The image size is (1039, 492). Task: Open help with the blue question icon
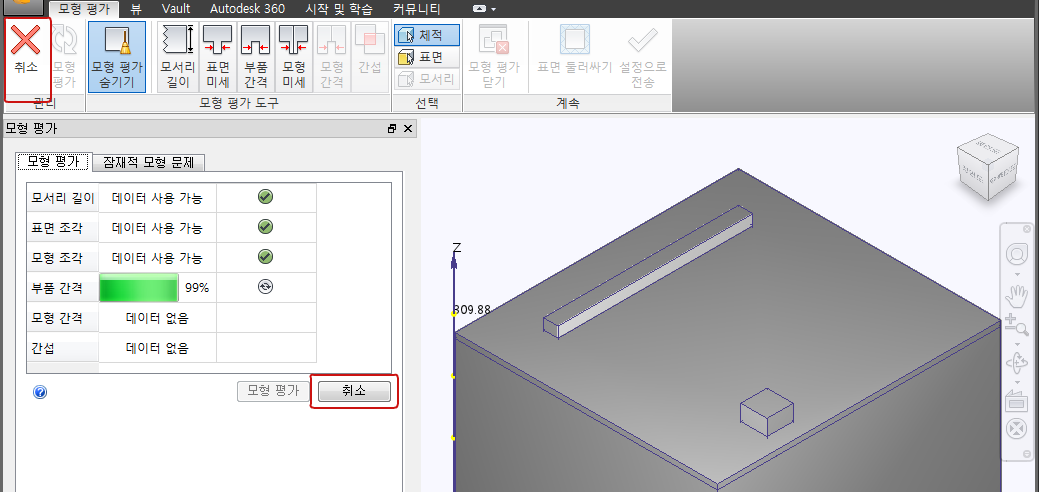[x=40, y=393]
